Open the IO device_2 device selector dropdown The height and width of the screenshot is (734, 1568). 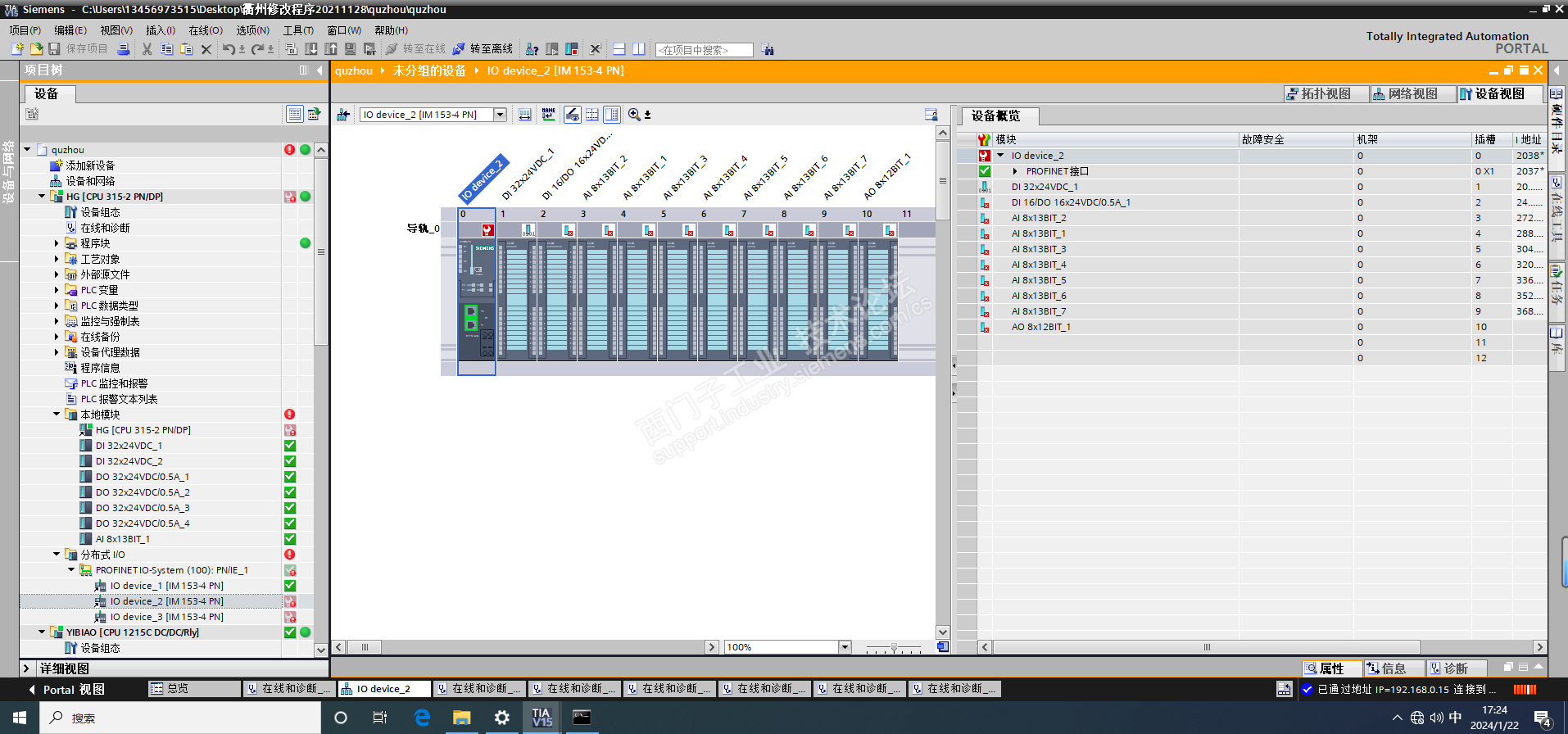coord(500,115)
